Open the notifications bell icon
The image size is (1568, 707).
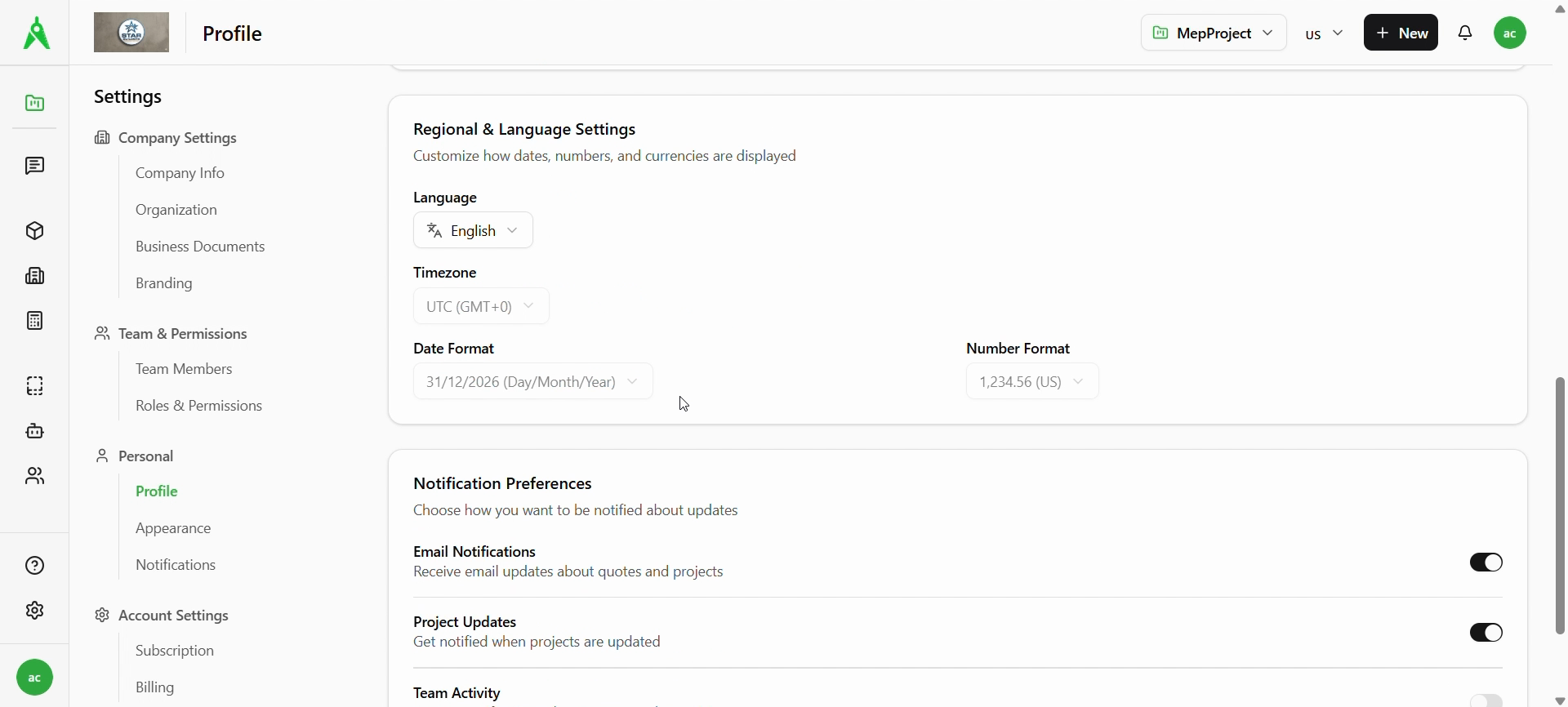(1465, 33)
